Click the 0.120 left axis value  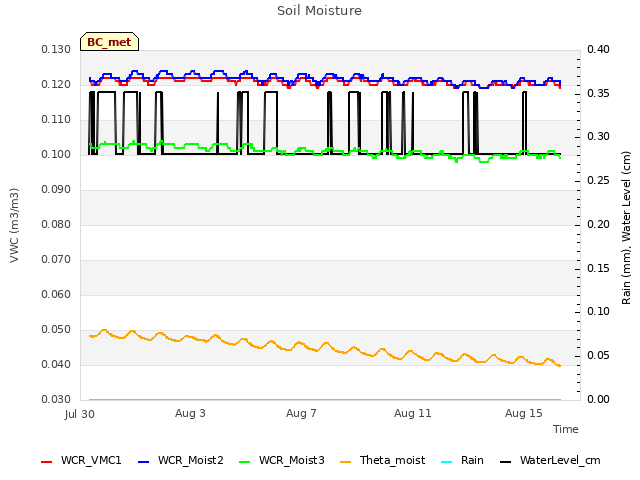pyautogui.click(x=56, y=85)
